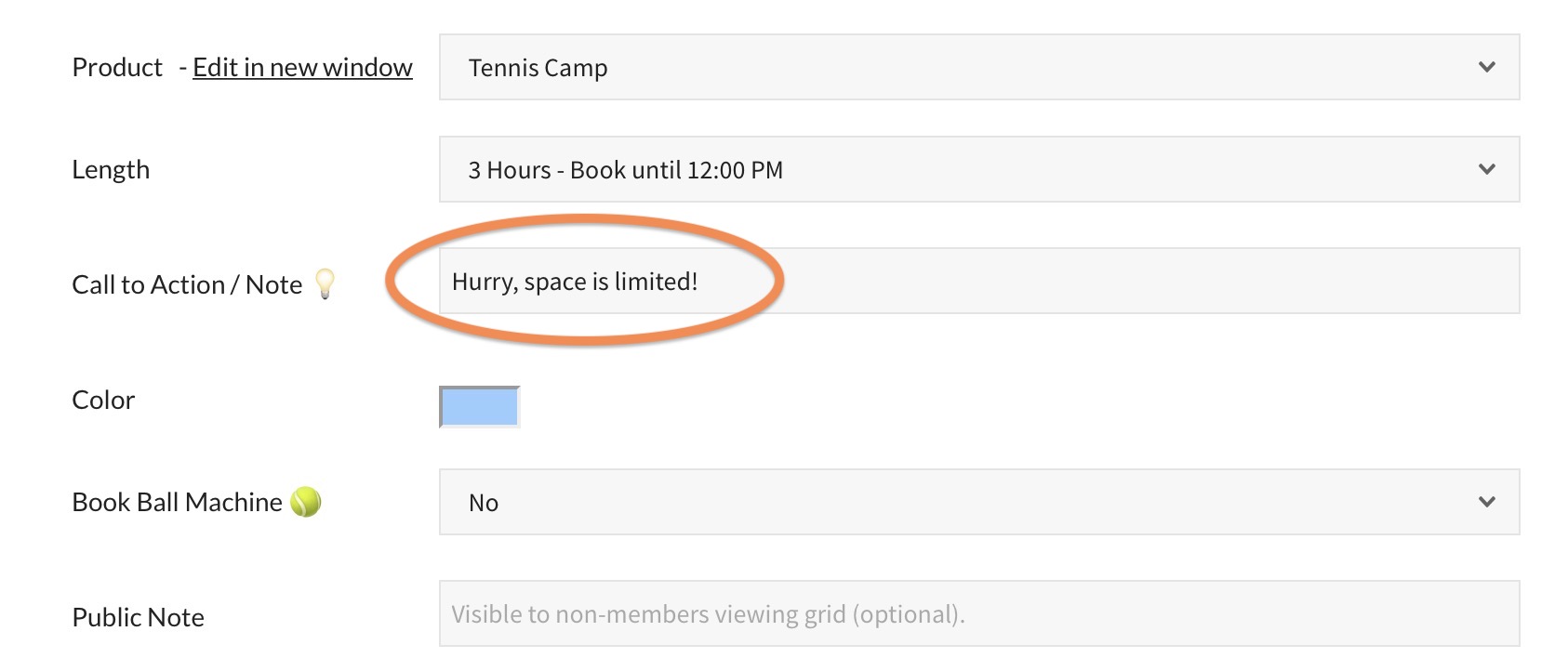1568x671 pixels.
Task: Click the 'Visible to non-members' placeholder text
Action: coord(708,614)
